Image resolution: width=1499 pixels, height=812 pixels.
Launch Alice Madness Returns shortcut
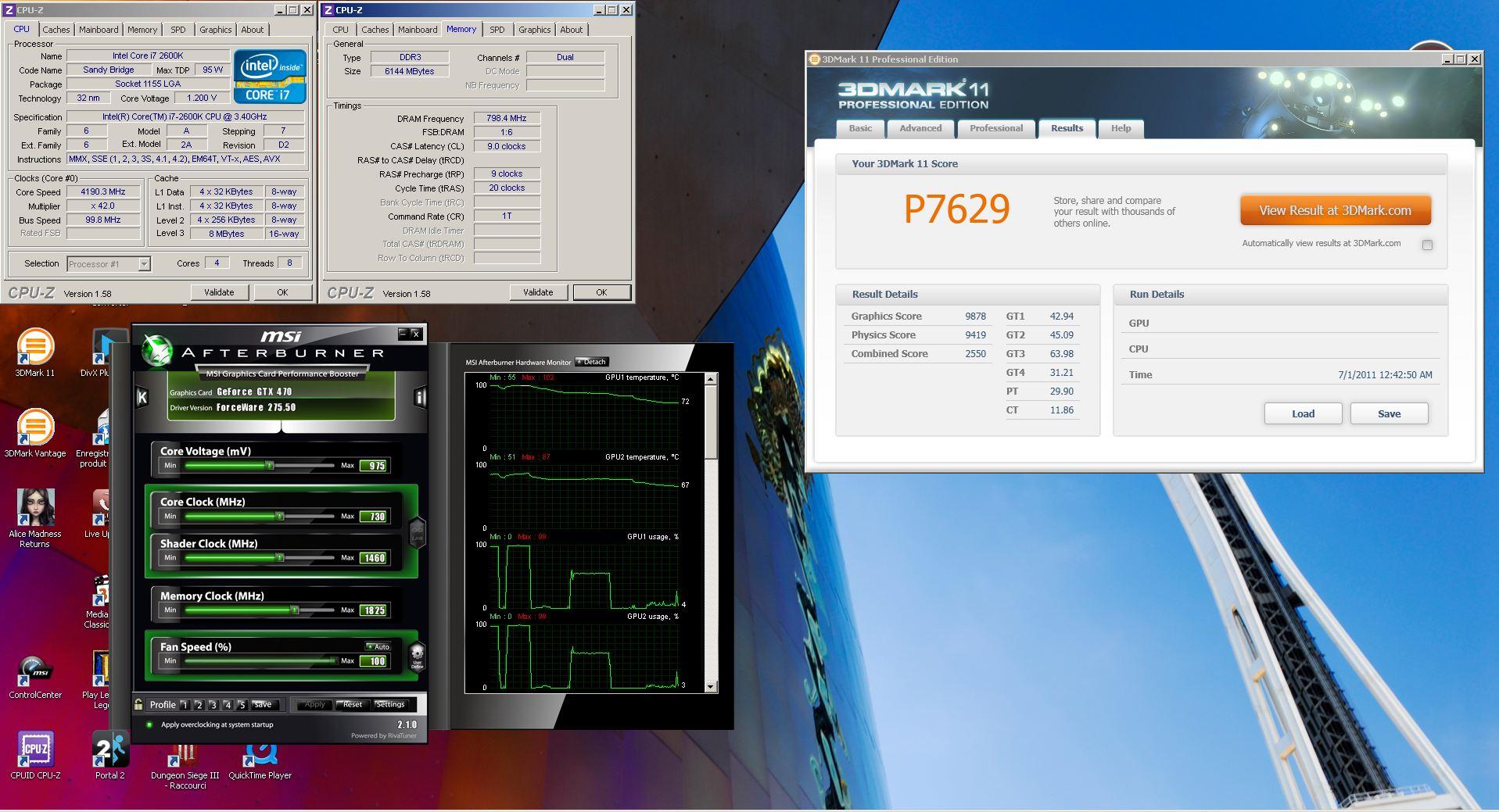[35, 518]
